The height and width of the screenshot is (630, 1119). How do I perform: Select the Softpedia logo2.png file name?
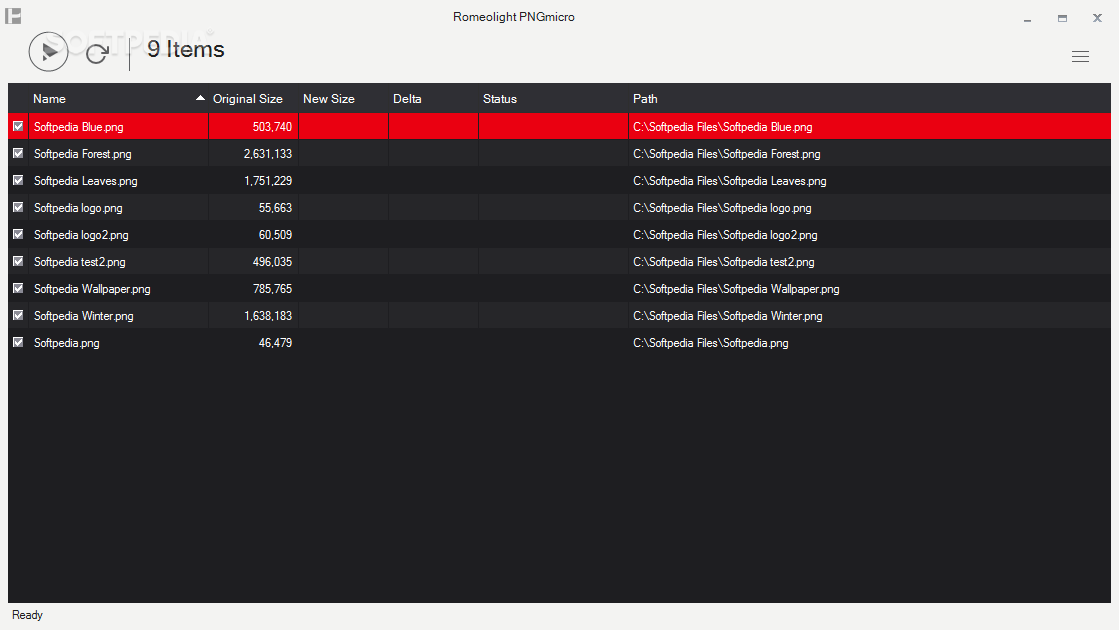pos(81,235)
